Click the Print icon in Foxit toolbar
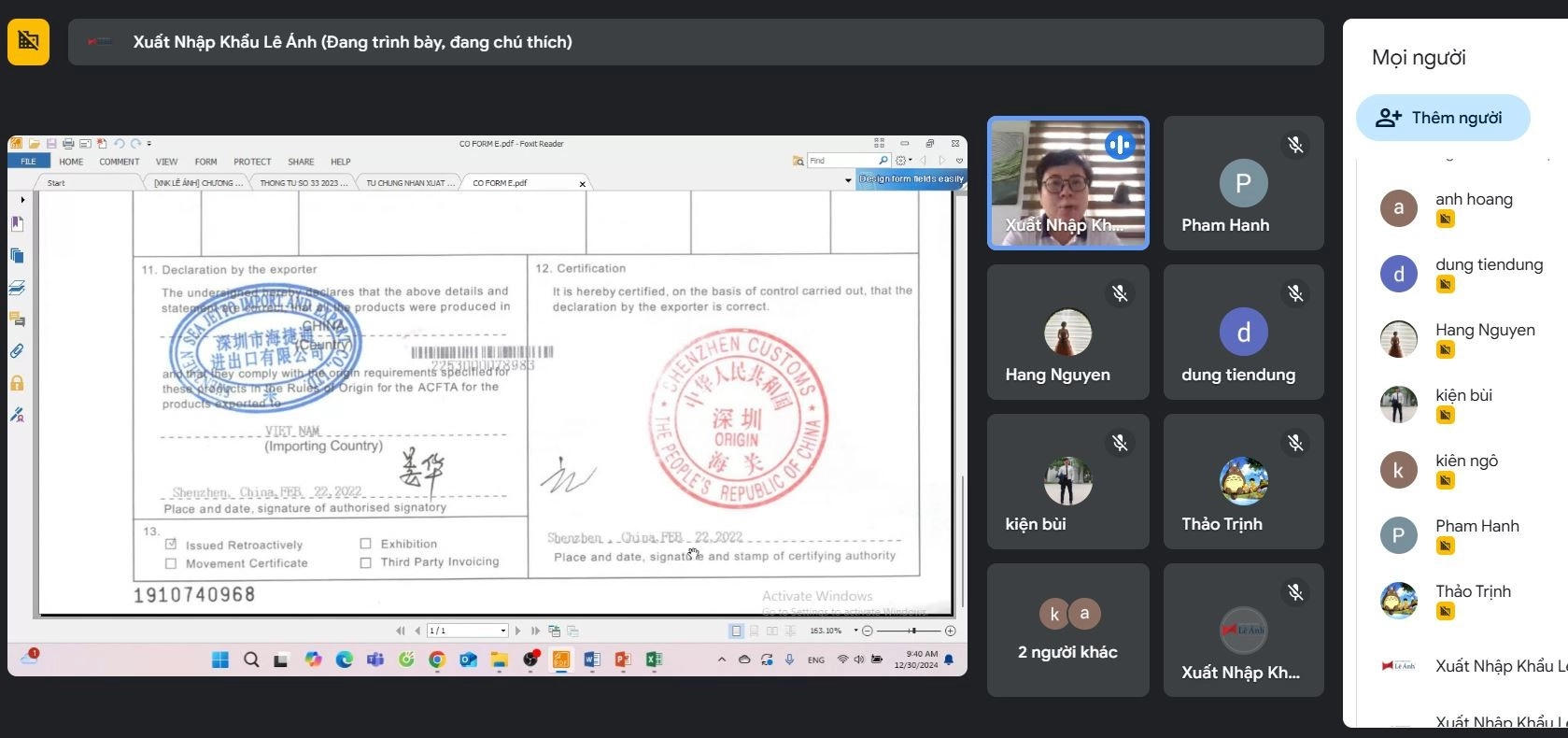 point(68,144)
